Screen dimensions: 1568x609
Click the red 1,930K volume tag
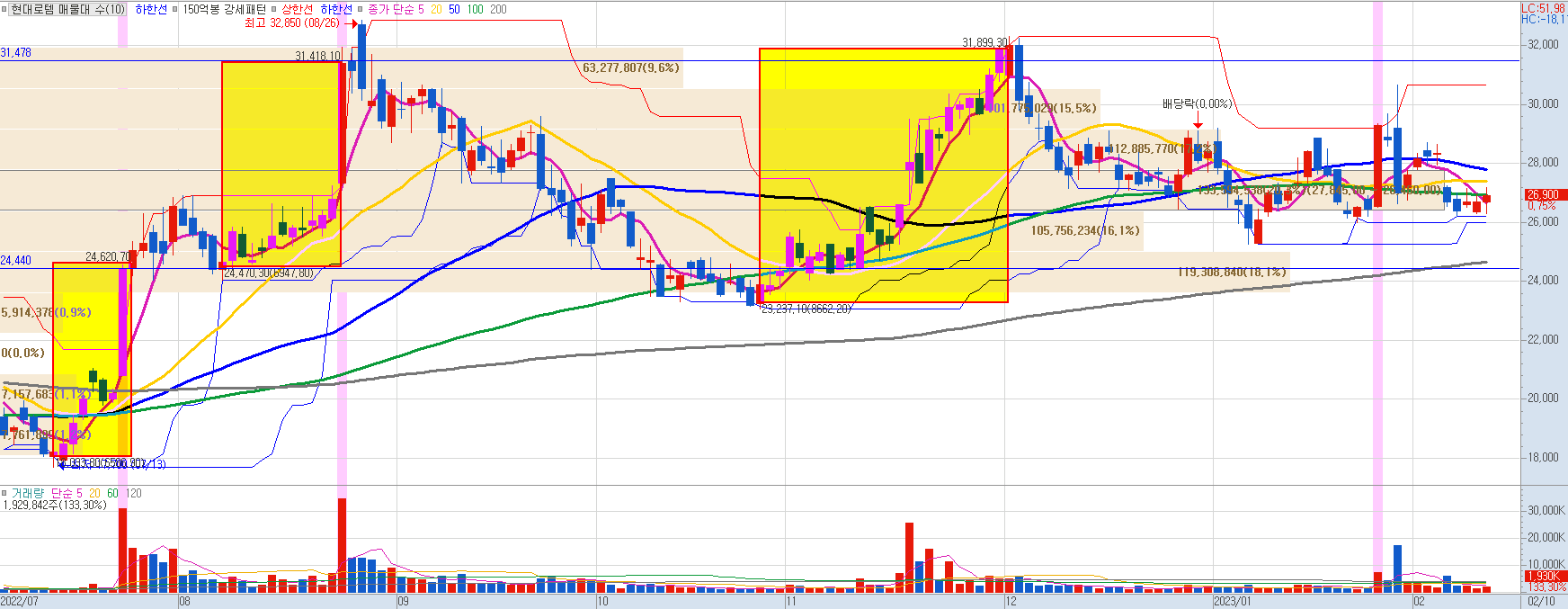coord(1546,576)
